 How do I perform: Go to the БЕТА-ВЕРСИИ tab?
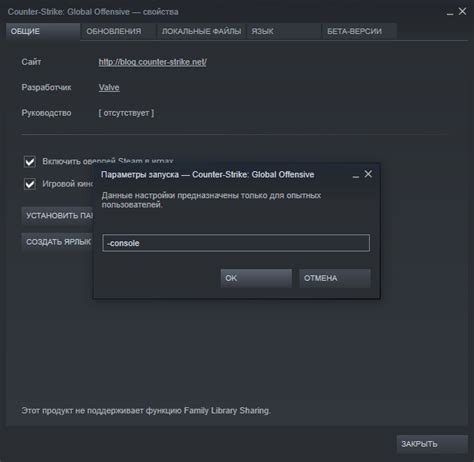359,31
